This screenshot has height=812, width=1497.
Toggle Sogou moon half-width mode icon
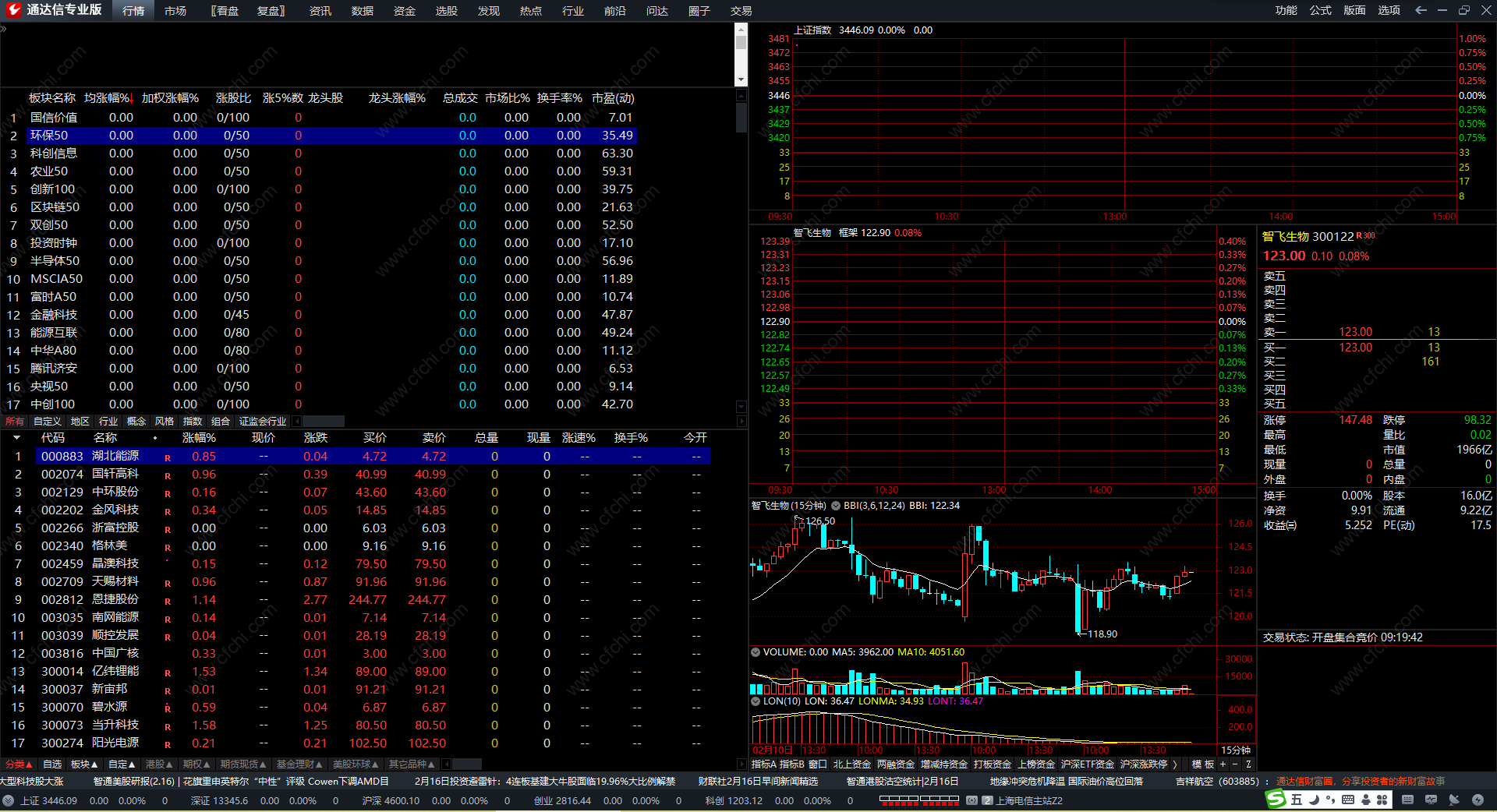(x=1314, y=800)
